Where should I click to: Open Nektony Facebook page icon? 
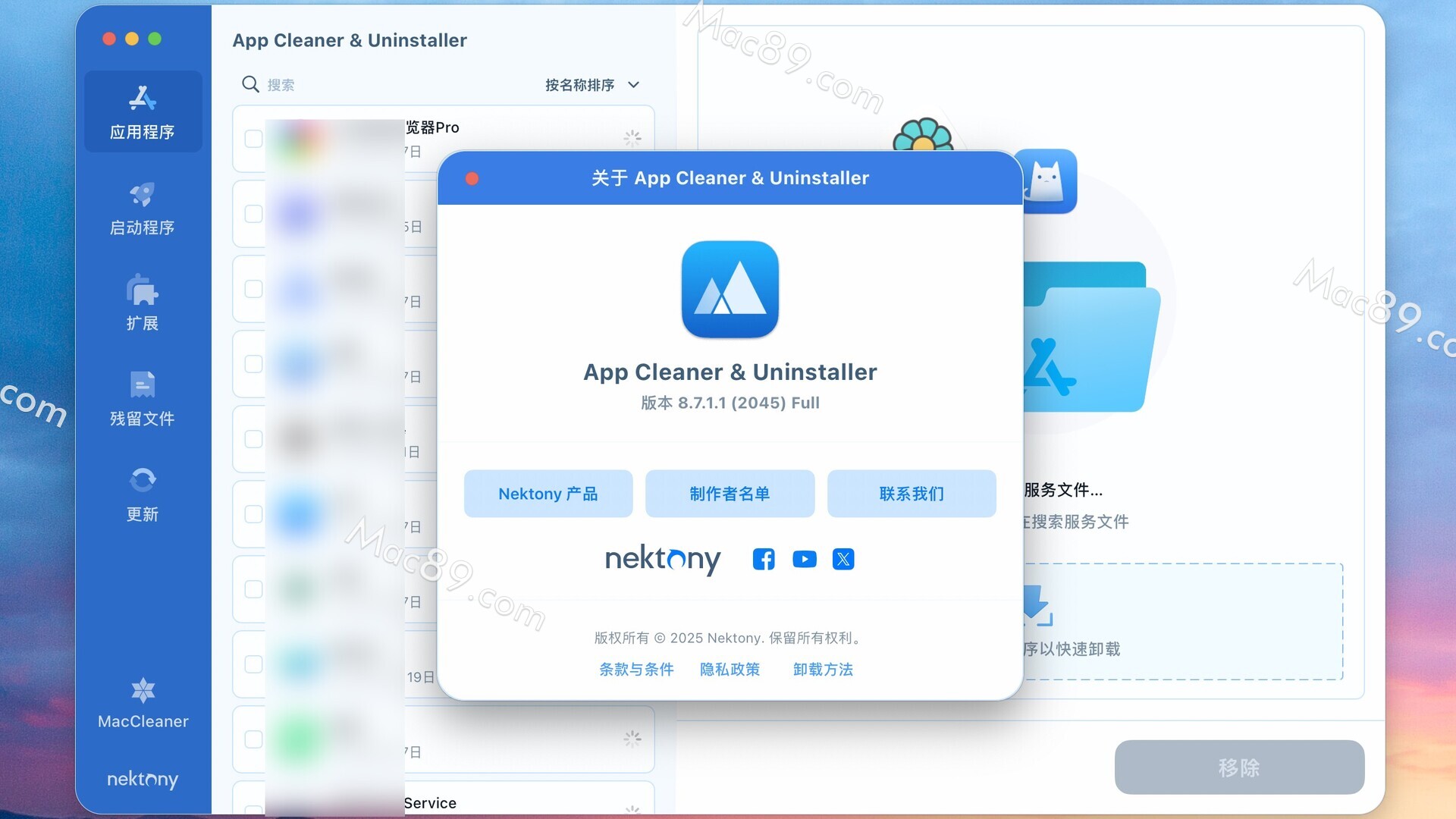point(764,560)
